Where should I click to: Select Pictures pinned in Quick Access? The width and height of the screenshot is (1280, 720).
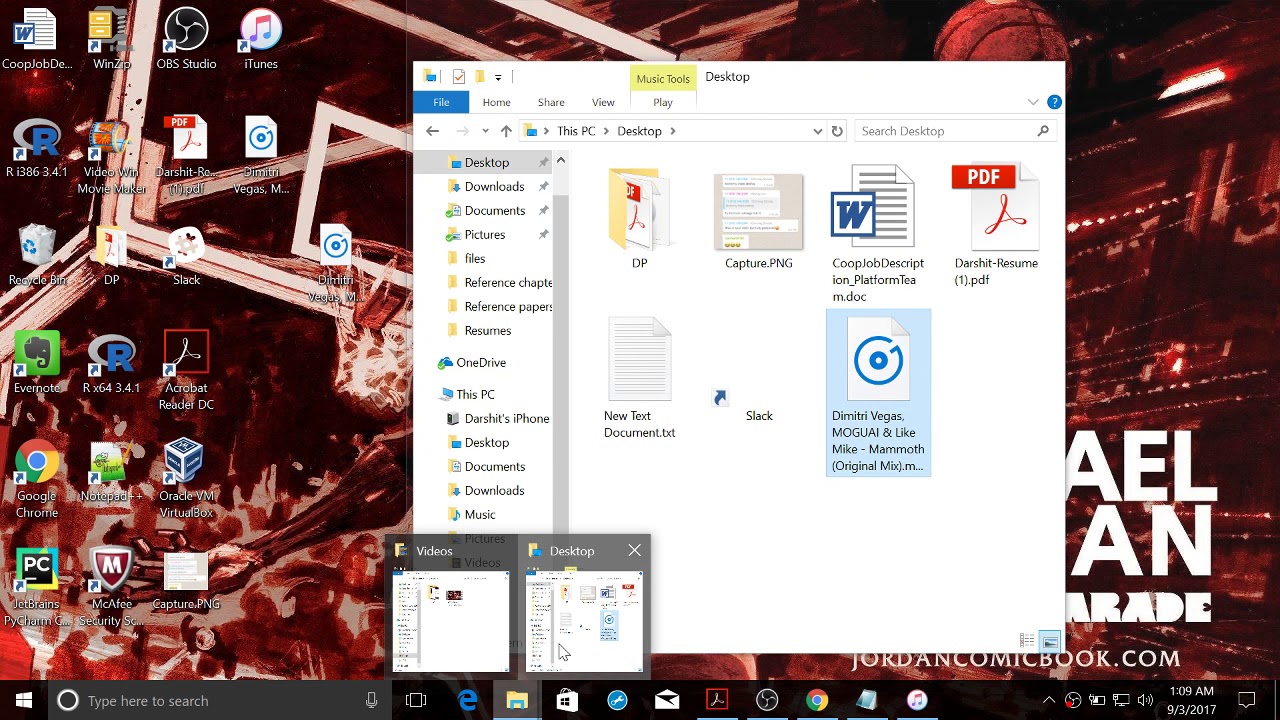pyautogui.click(x=485, y=234)
